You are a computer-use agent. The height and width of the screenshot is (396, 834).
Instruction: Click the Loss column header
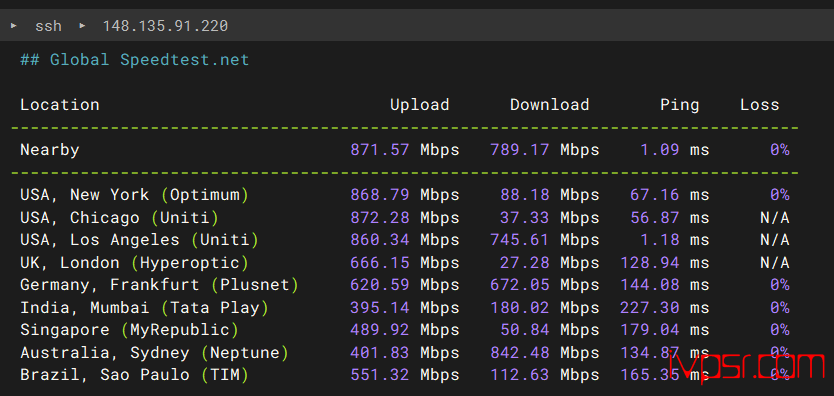pos(759,105)
